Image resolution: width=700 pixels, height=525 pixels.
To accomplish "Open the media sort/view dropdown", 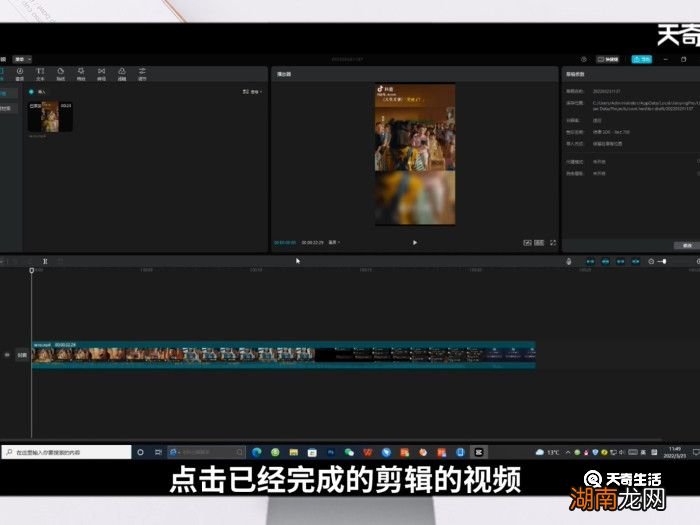I will (252, 92).
